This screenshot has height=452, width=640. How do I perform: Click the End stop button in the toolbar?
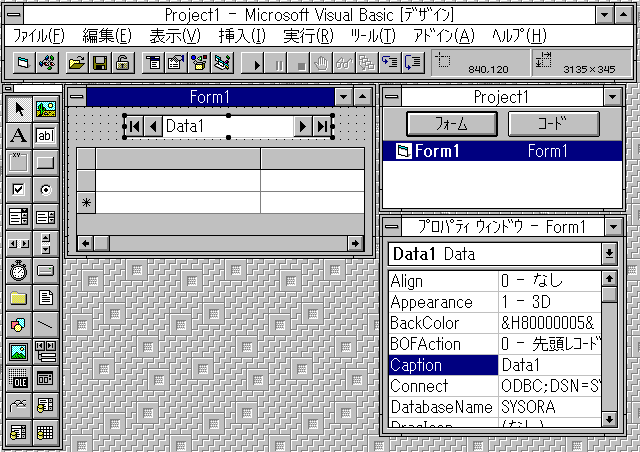[299, 63]
